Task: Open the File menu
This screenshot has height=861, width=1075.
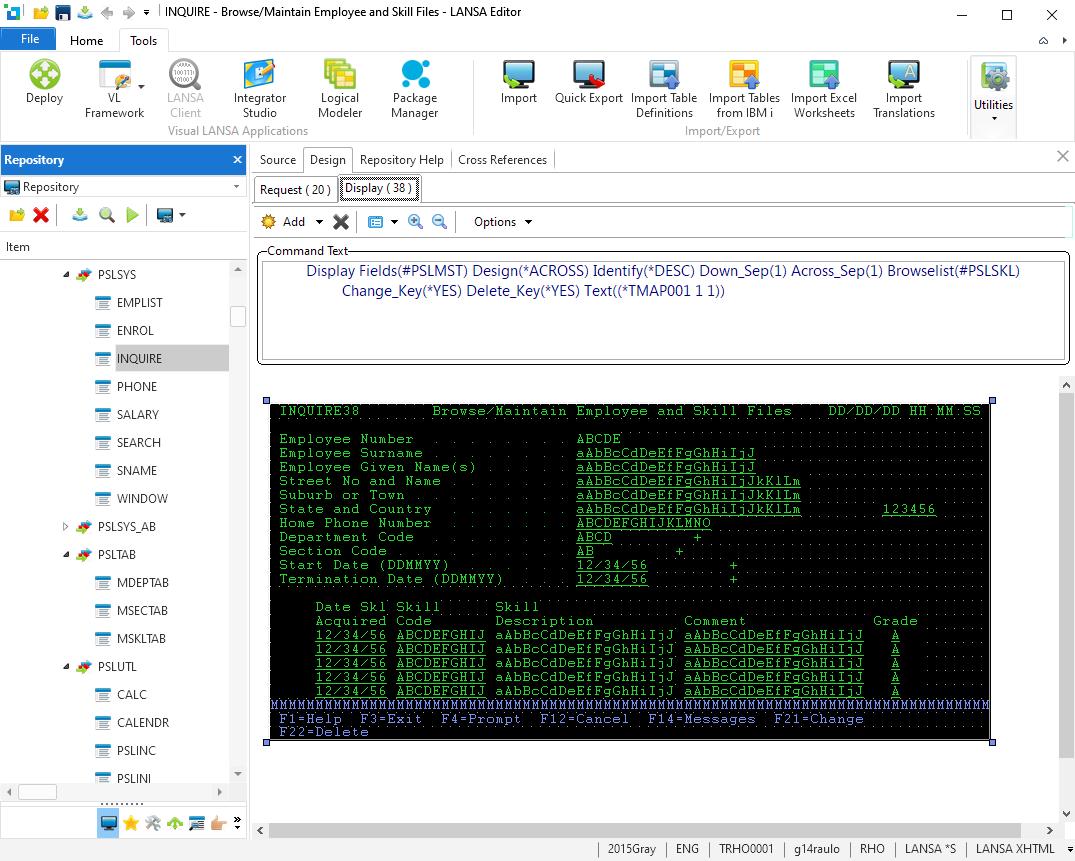Action: tap(30, 39)
